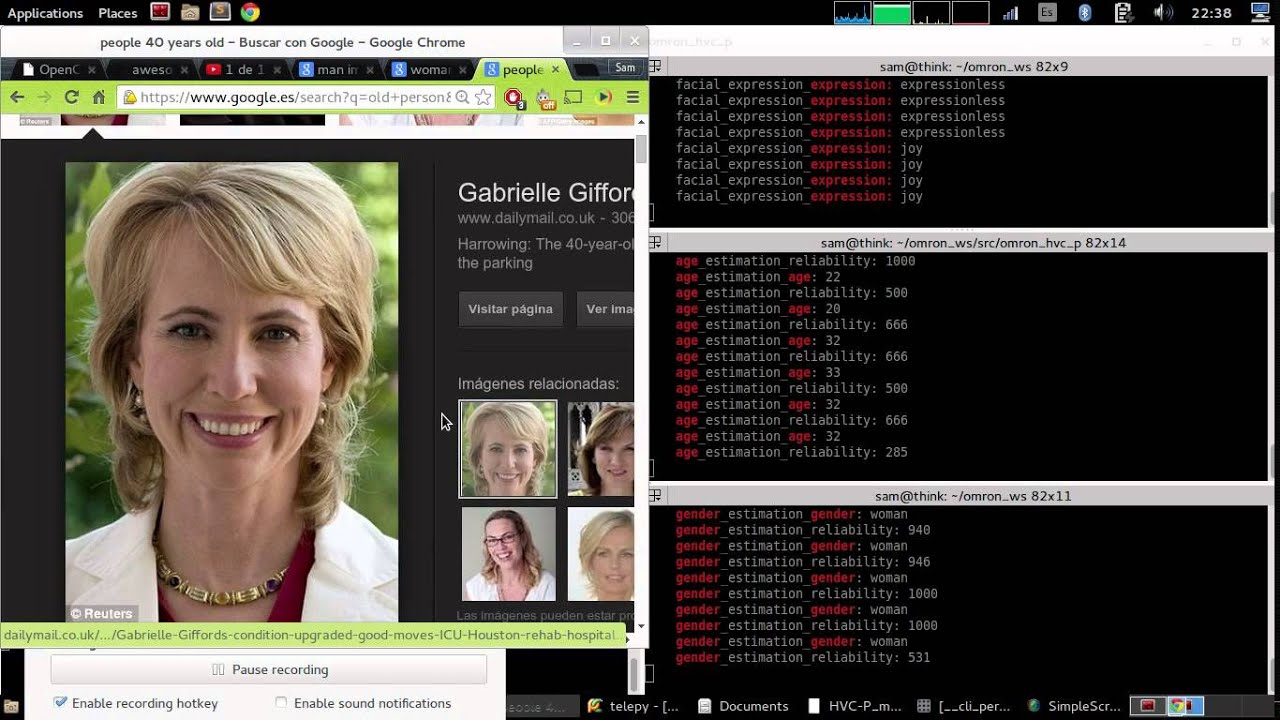Click the Visitar página button
The image size is (1280, 720).
[x=510, y=309]
